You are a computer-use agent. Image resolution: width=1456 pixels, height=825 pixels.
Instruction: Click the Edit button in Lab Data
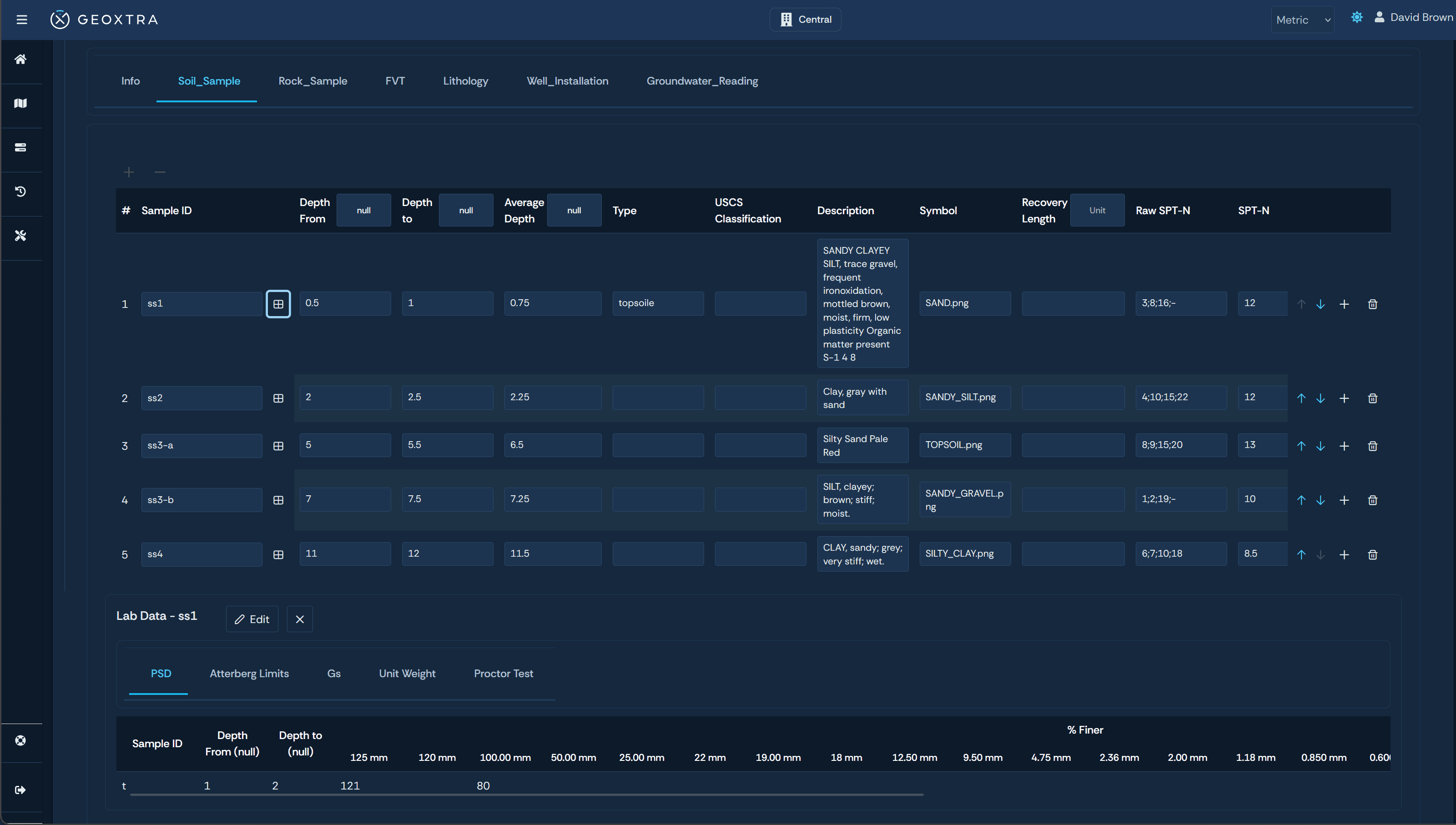point(252,619)
